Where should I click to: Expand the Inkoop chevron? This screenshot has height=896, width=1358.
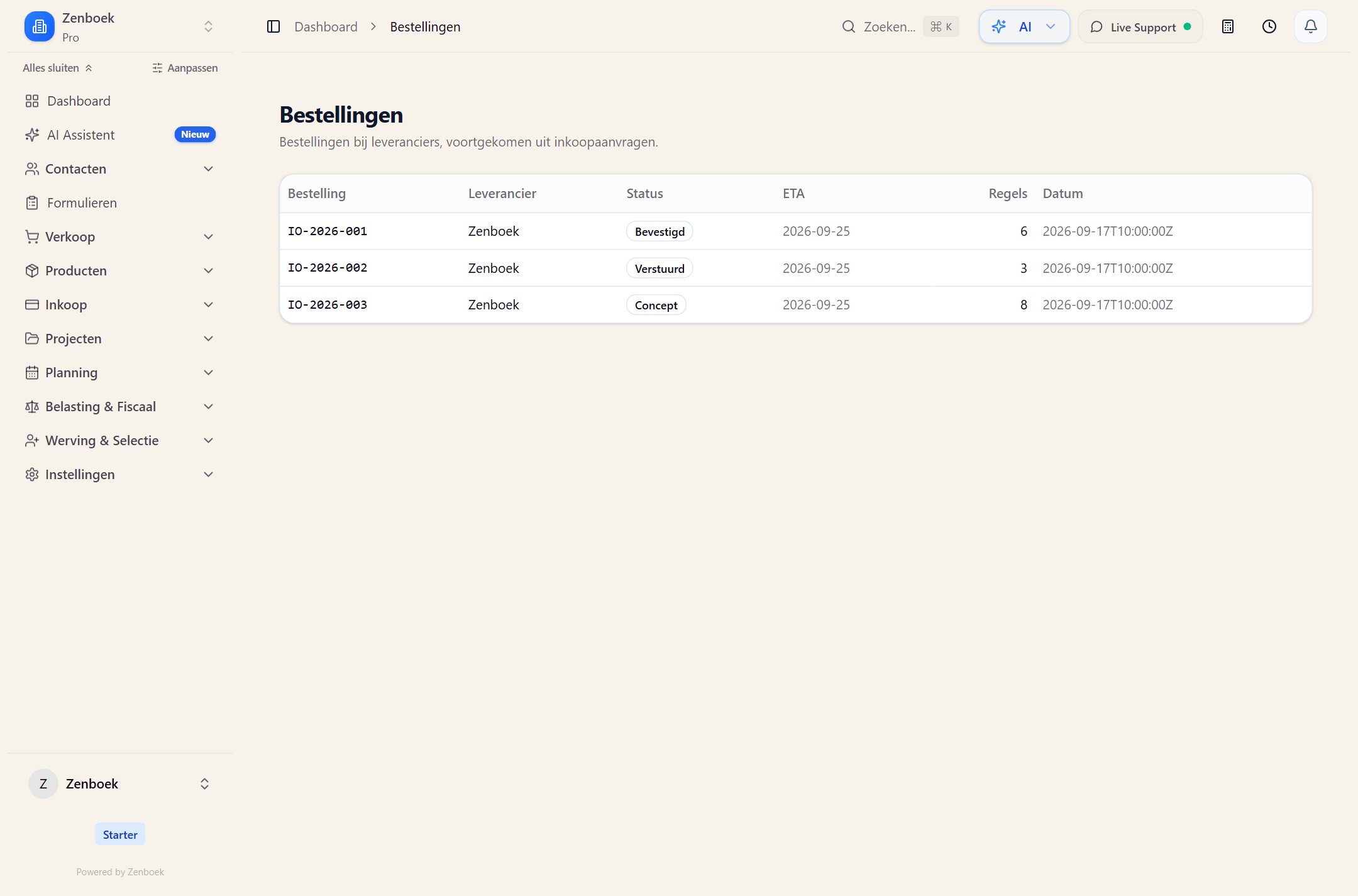tap(209, 304)
